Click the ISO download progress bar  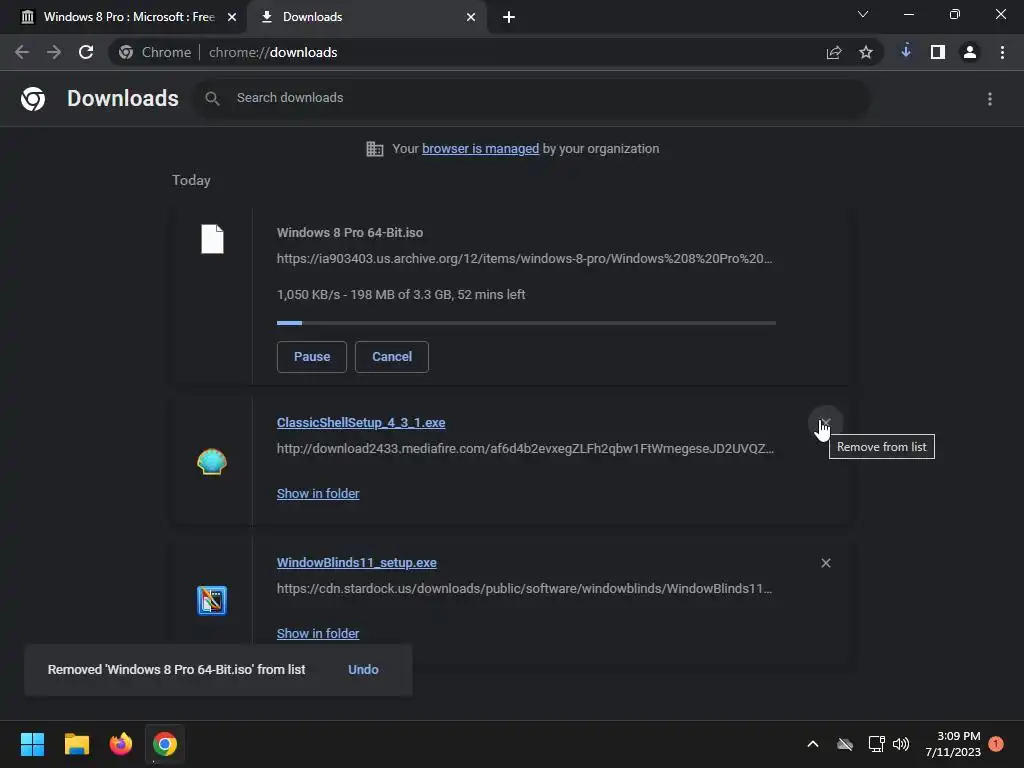click(x=526, y=323)
